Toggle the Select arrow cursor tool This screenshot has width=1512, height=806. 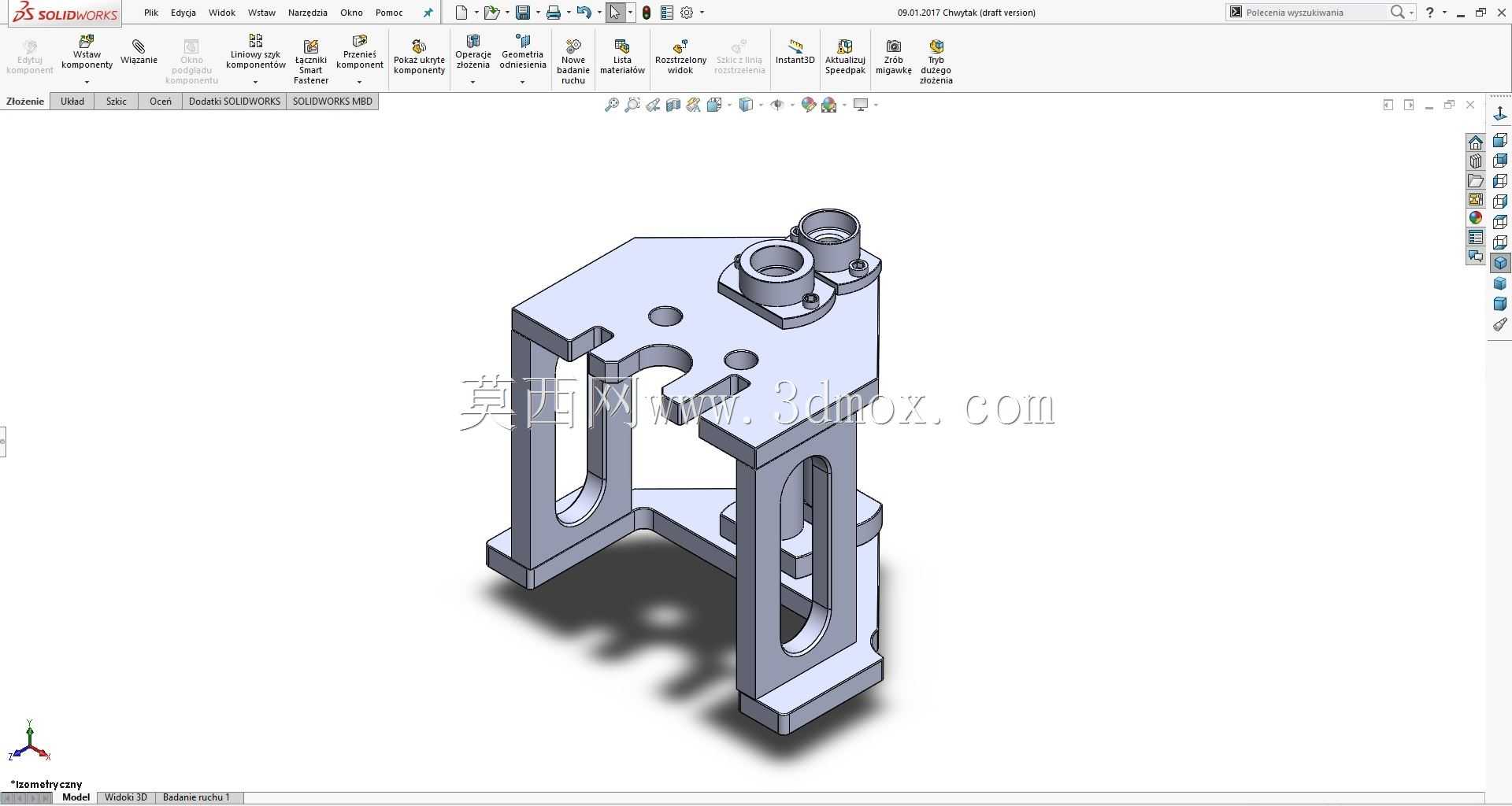(x=615, y=13)
